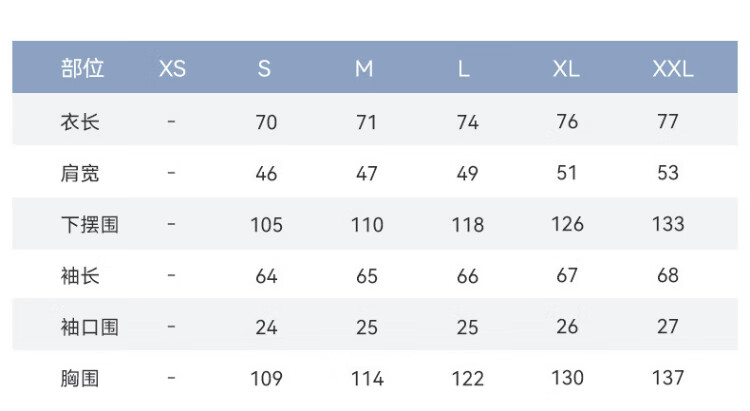The height and width of the screenshot is (411, 750).
Task: Click the XXL size column header
Action: click(x=672, y=69)
